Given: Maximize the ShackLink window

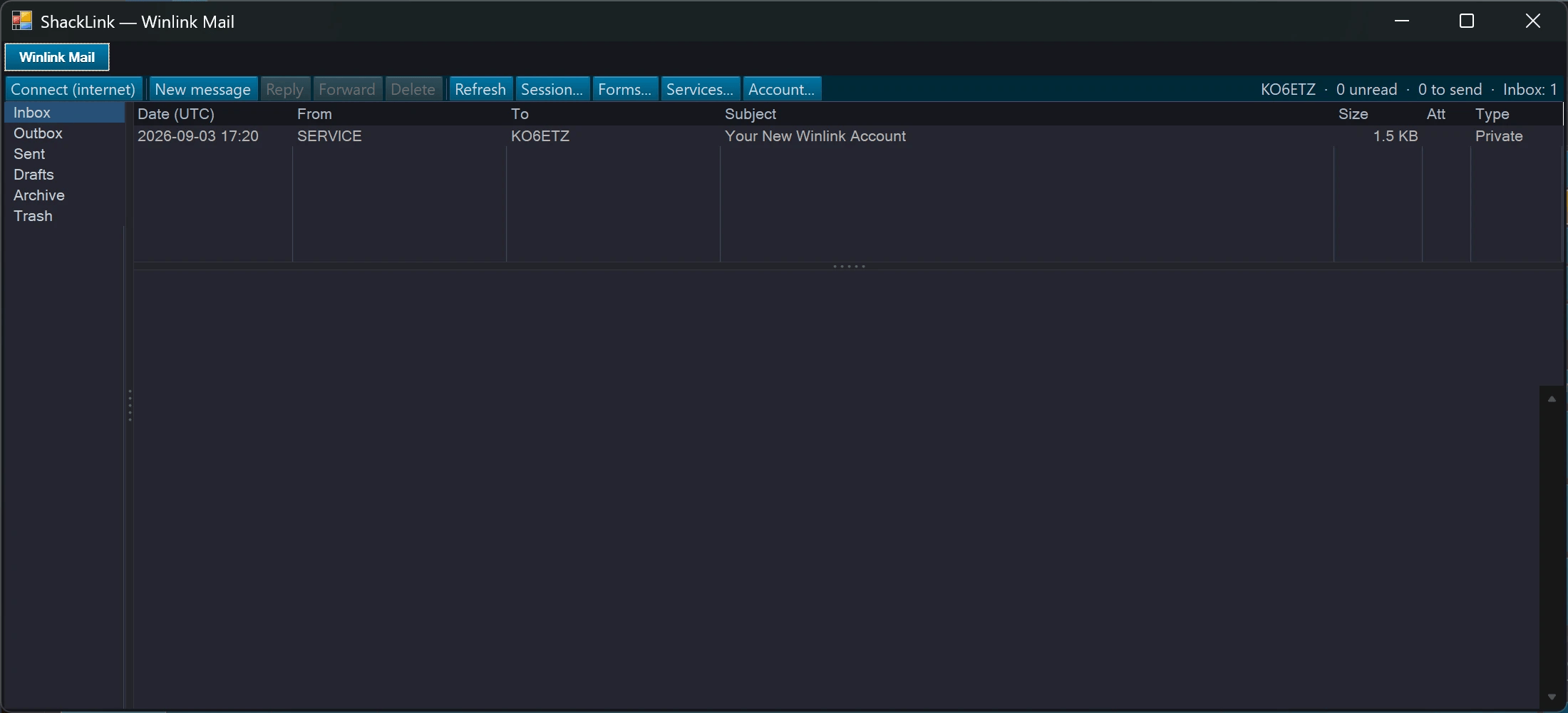Looking at the screenshot, I should pyautogui.click(x=1467, y=21).
